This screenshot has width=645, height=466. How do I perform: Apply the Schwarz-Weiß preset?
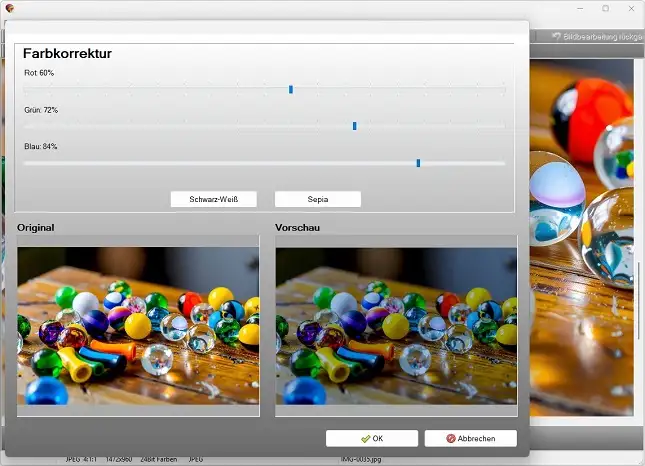[x=214, y=199]
